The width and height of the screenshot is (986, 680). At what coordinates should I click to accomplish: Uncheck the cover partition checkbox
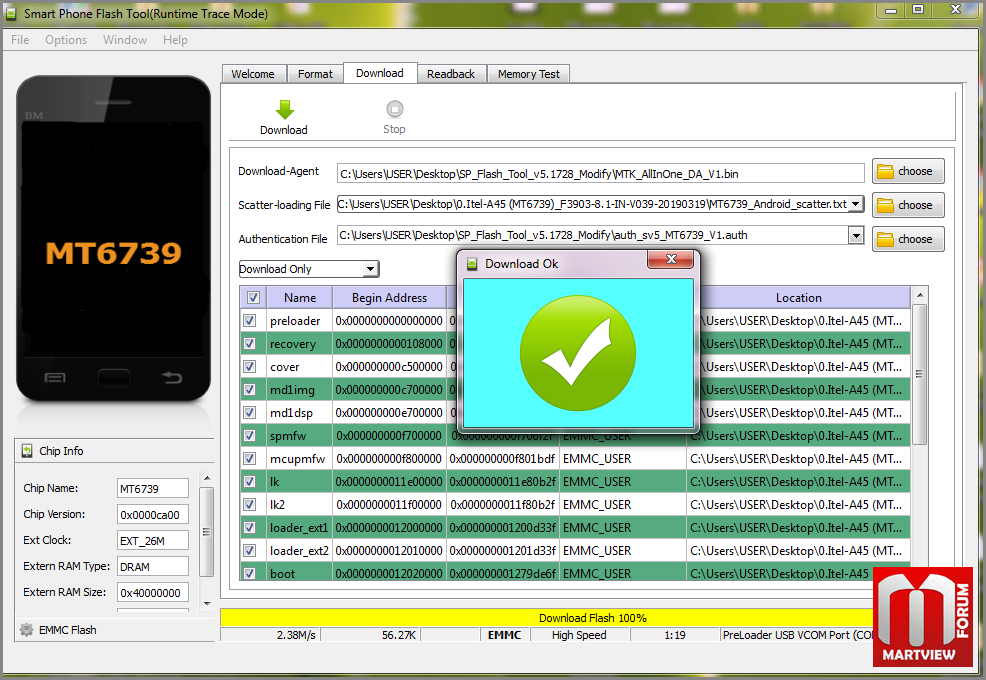pyautogui.click(x=250, y=367)
